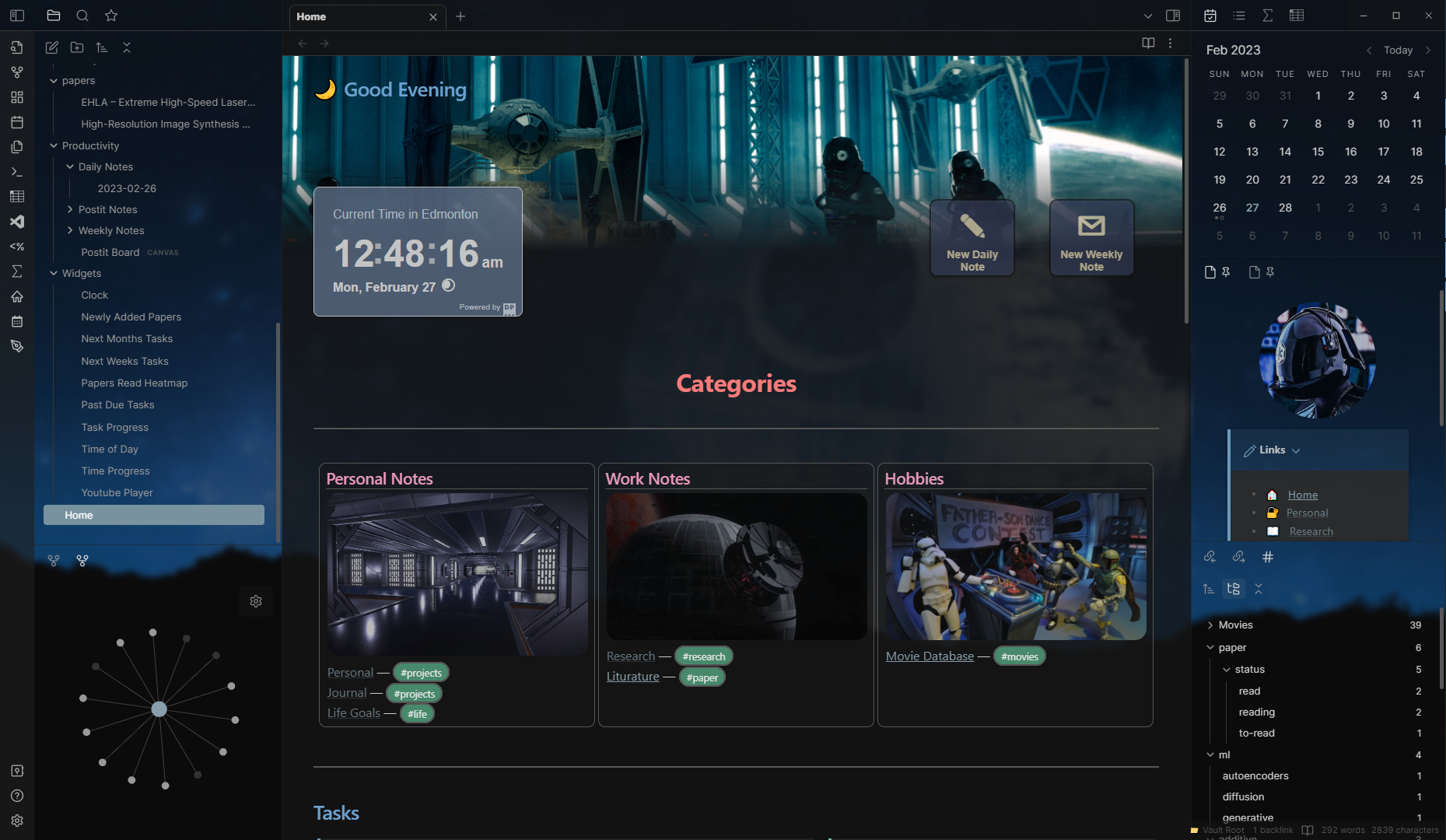Open bookmarks star tab in left sidebar
This screenshot has height=840, width=1446.
click(111, 16)
